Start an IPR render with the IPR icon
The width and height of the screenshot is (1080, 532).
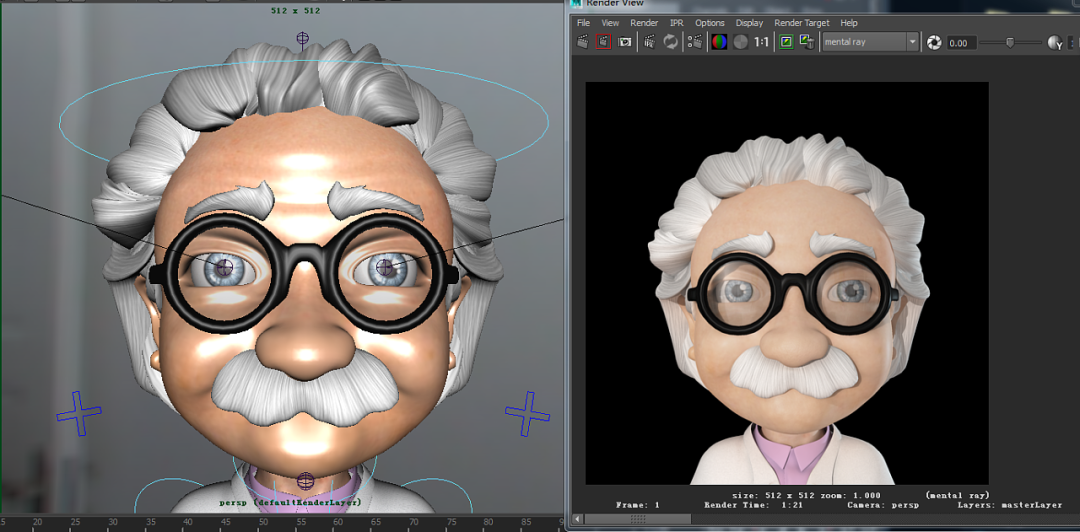pos(650,42)
